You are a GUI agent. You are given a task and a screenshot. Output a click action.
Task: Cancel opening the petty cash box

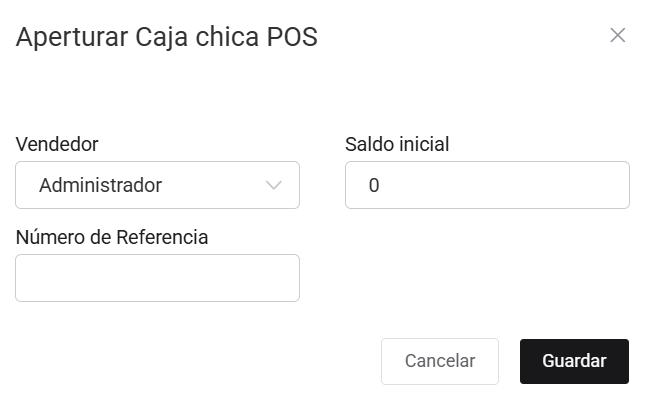tap(439, 361)
